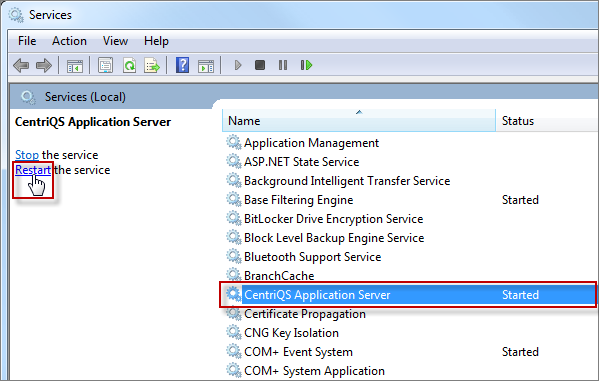Click the Export List toolbar icon
This screenshot has width=599, height=381.
(x=152, y=65)
